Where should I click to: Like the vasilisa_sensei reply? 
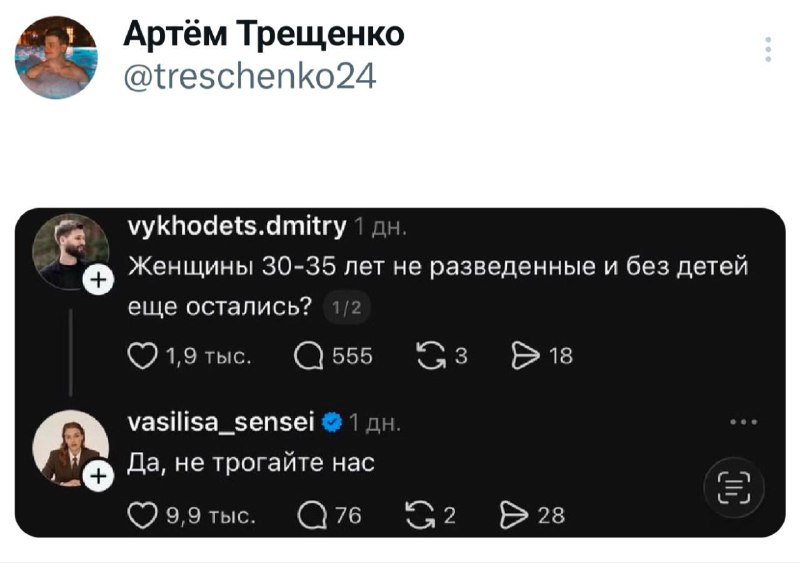[144, 515]
